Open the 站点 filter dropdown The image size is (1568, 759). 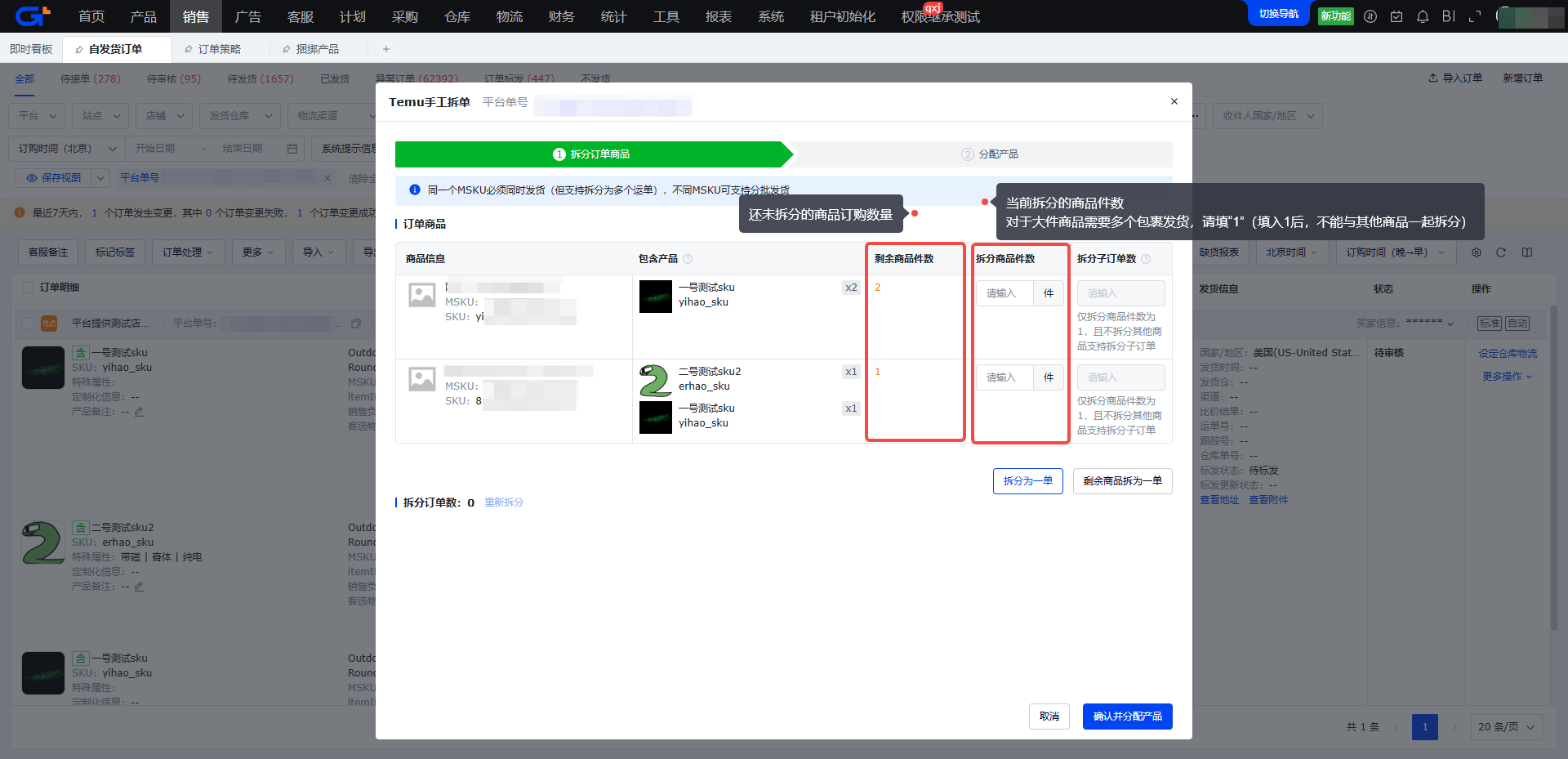100,116
